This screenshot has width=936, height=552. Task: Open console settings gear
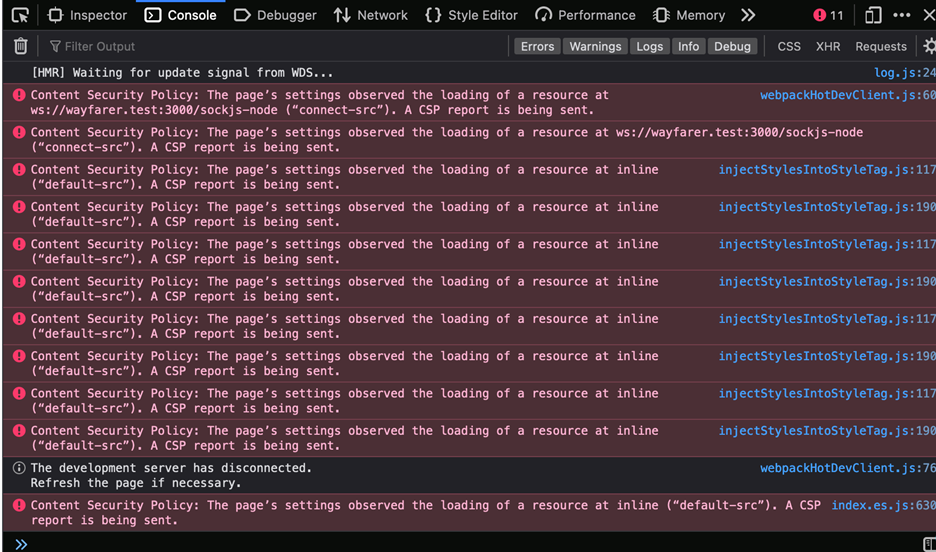929,46
